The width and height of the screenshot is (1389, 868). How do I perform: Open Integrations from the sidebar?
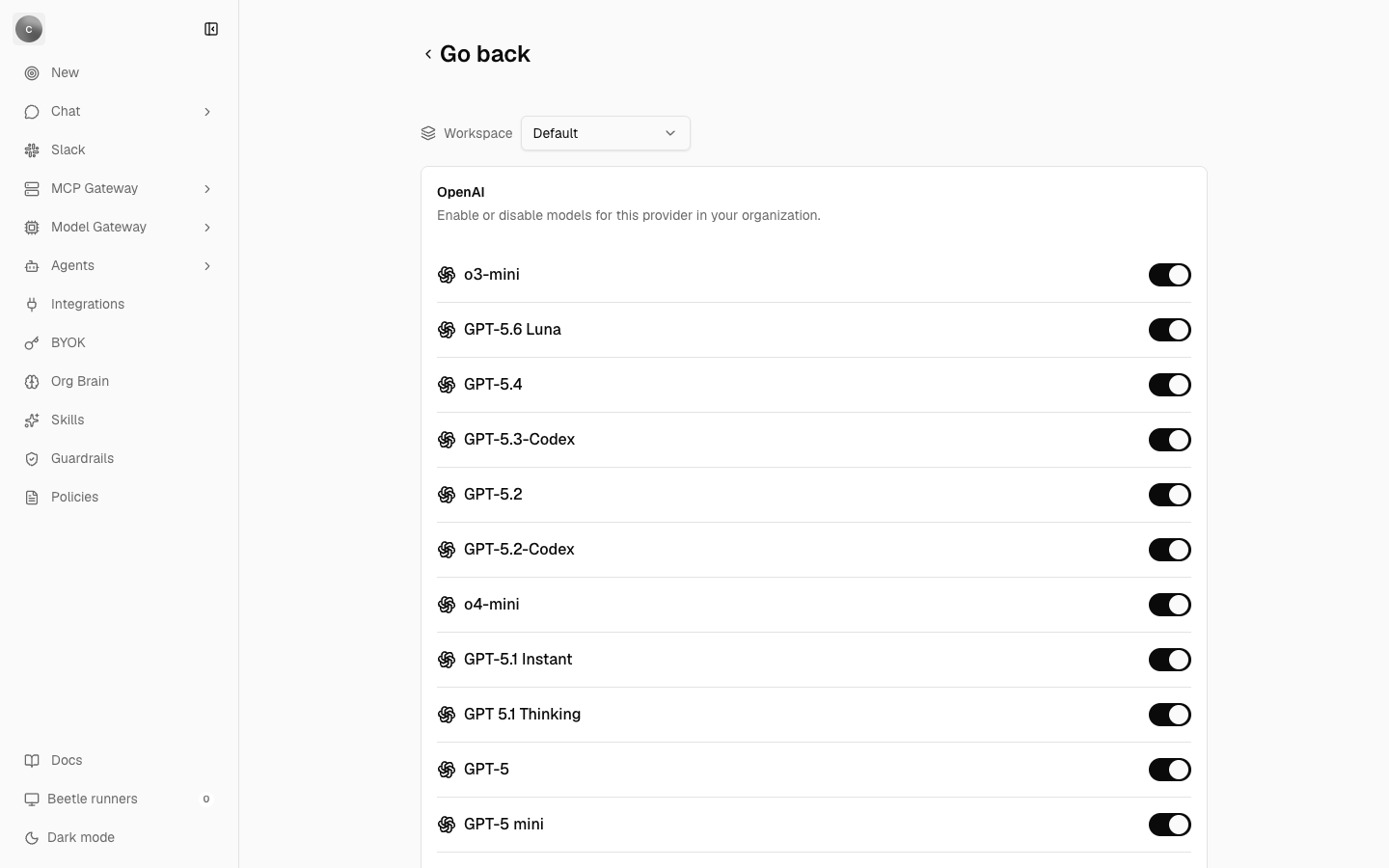[119, 305]
